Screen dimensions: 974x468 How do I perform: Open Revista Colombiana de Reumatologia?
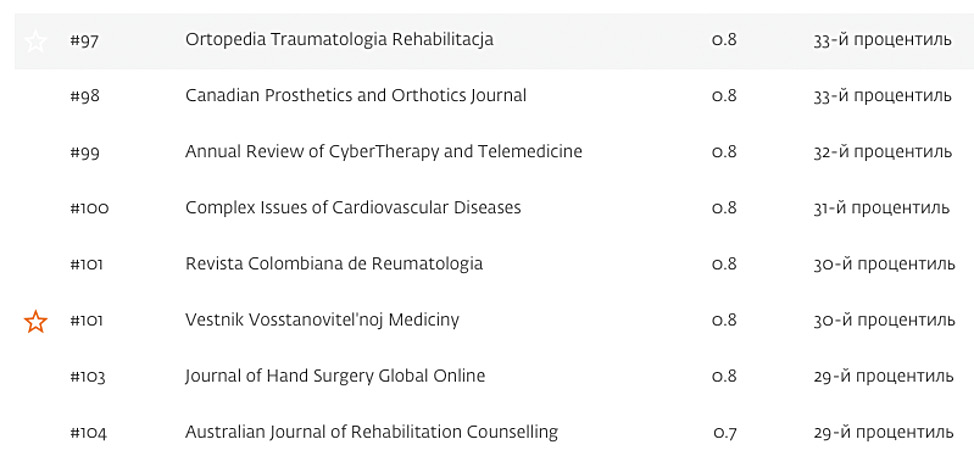tap(334, 264)
